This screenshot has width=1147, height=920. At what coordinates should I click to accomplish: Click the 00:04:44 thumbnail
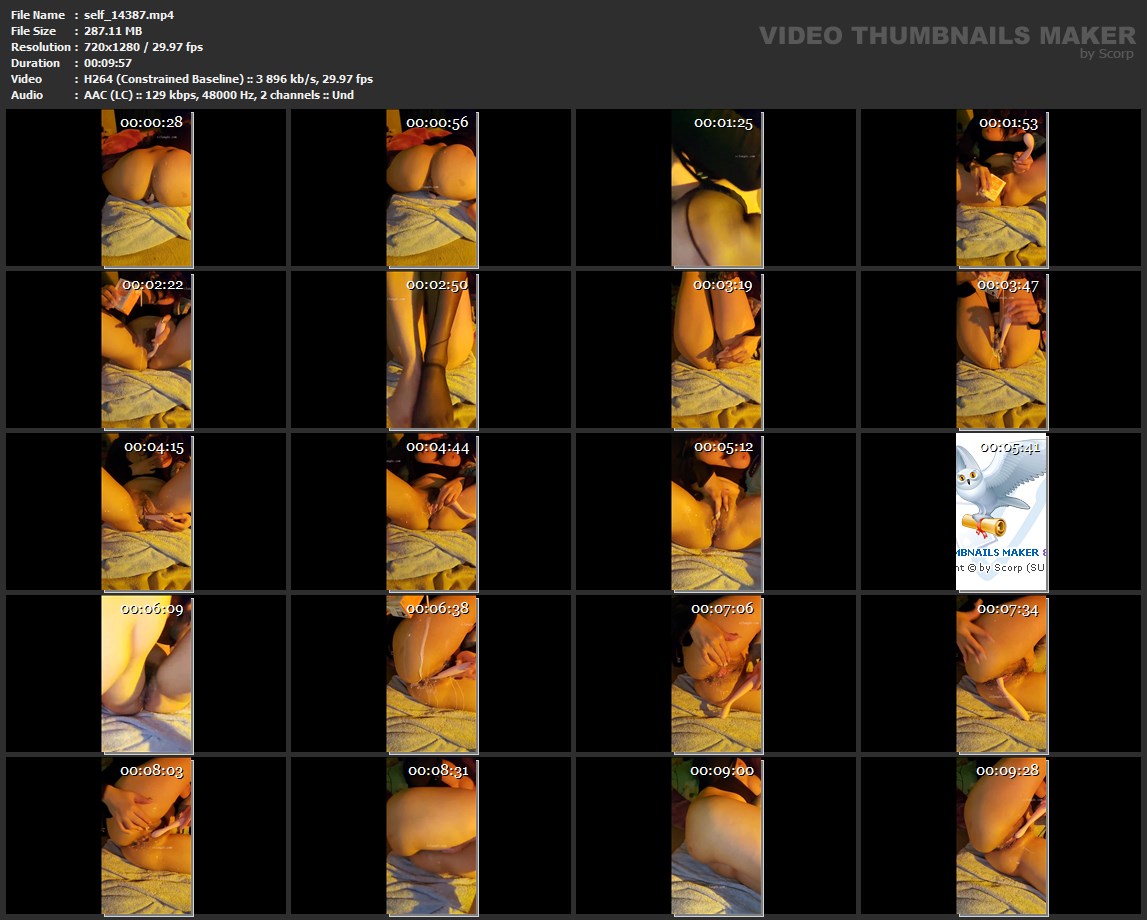pyautogui.click(x=431, y=512)
